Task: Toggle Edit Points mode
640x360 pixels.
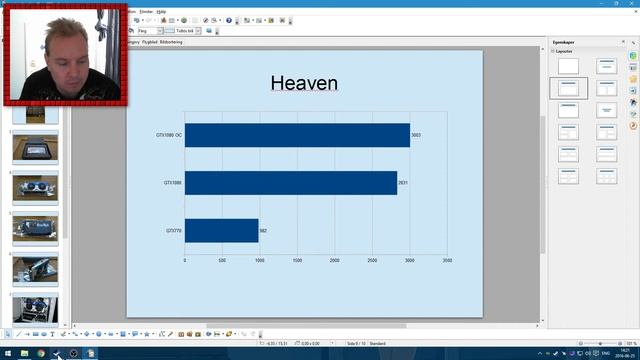Action: click(162, 334)
